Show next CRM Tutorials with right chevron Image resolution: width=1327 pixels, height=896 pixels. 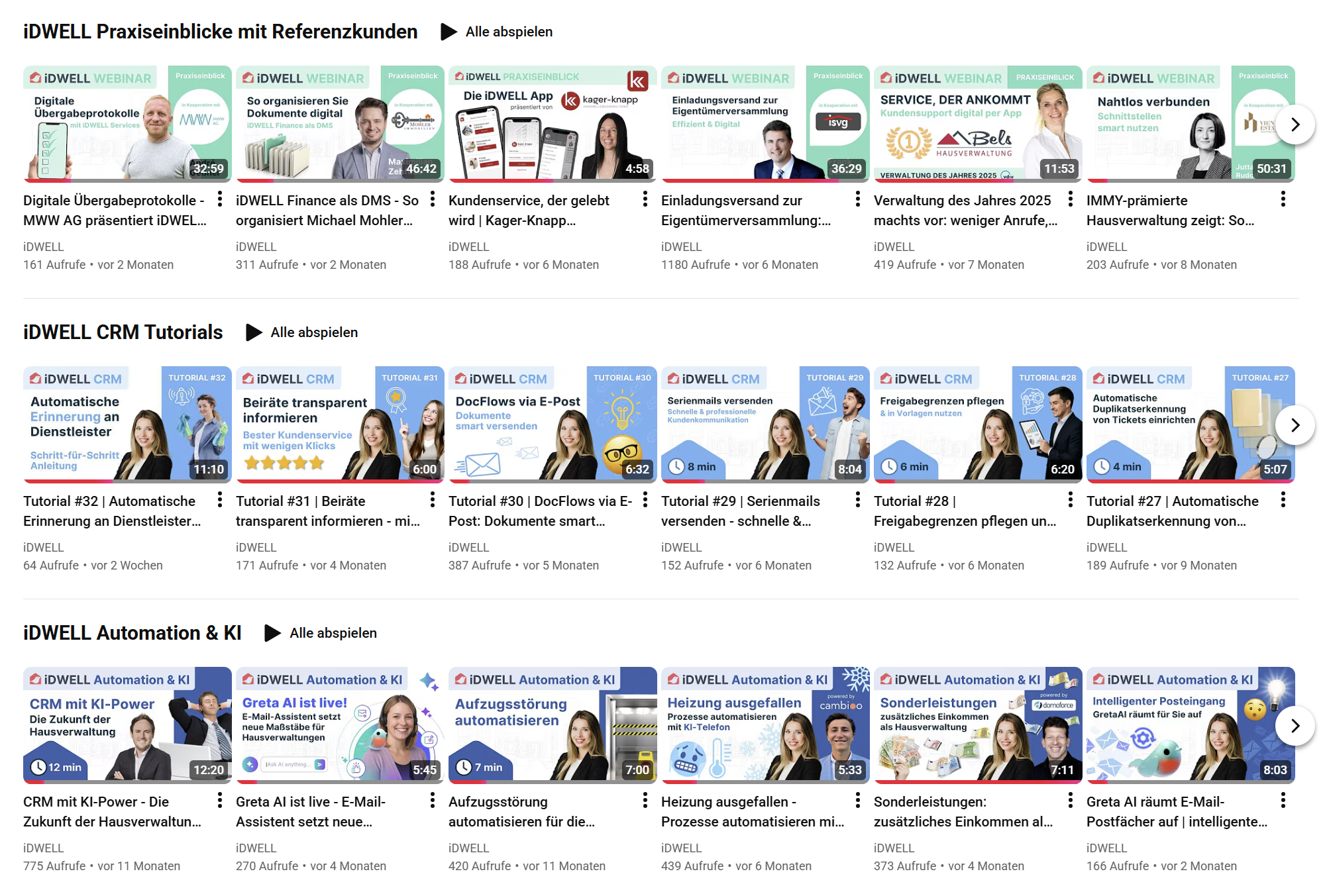pyautogui.click(x=1295, y=425)
